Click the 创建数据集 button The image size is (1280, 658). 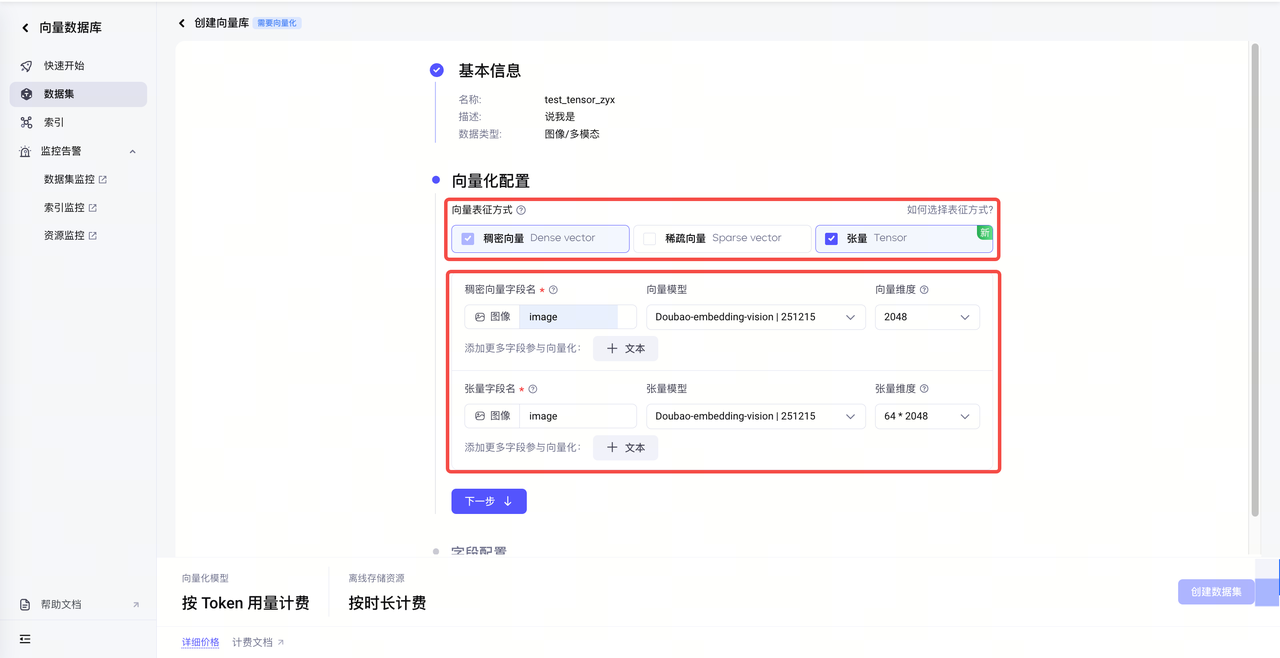click(x=1216, y=592)
